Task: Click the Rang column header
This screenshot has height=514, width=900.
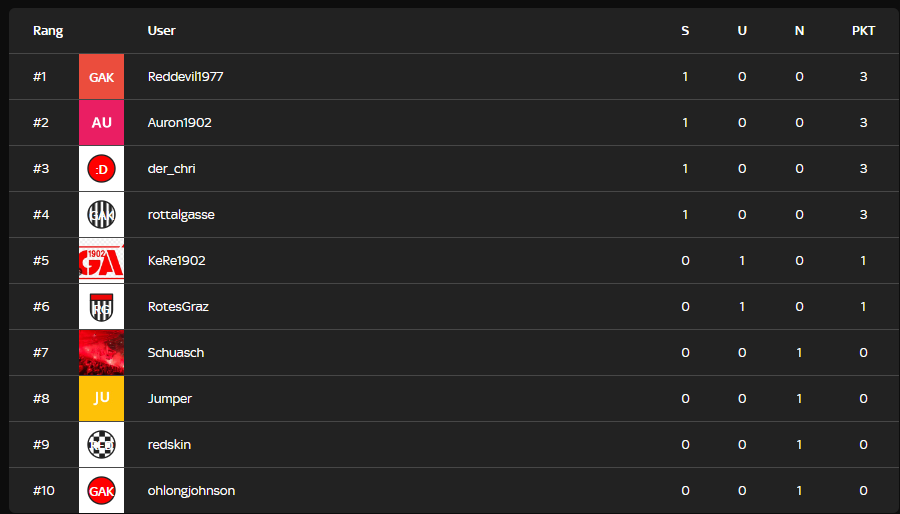Action: 48,31
